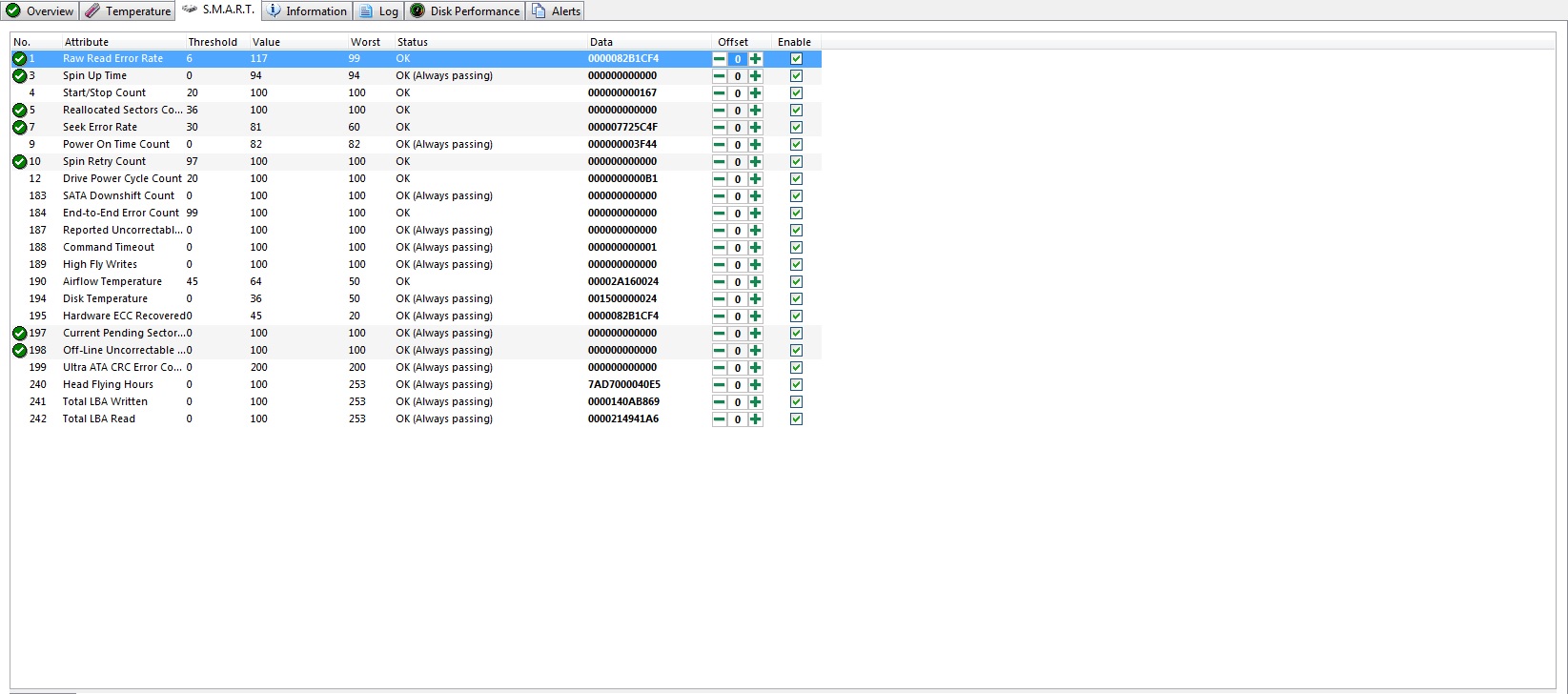Open the Overview tab
Viewport: 1568px width, 694px height.
pos(40,11)
